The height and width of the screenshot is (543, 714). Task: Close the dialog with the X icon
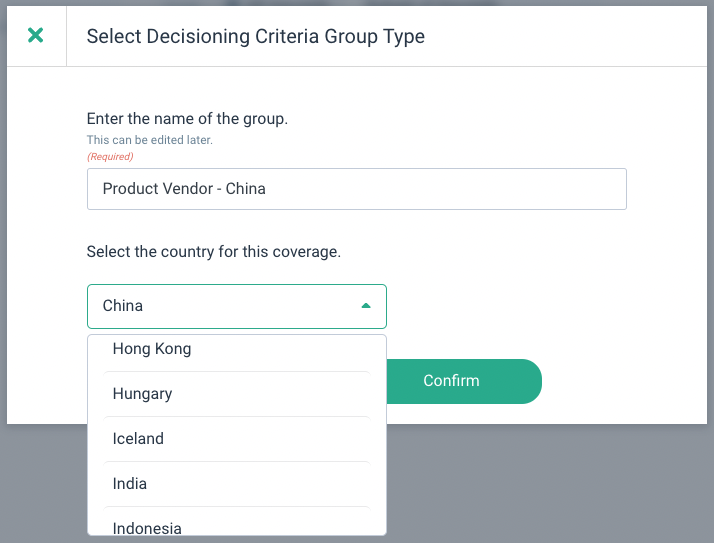tap(36, 36)
